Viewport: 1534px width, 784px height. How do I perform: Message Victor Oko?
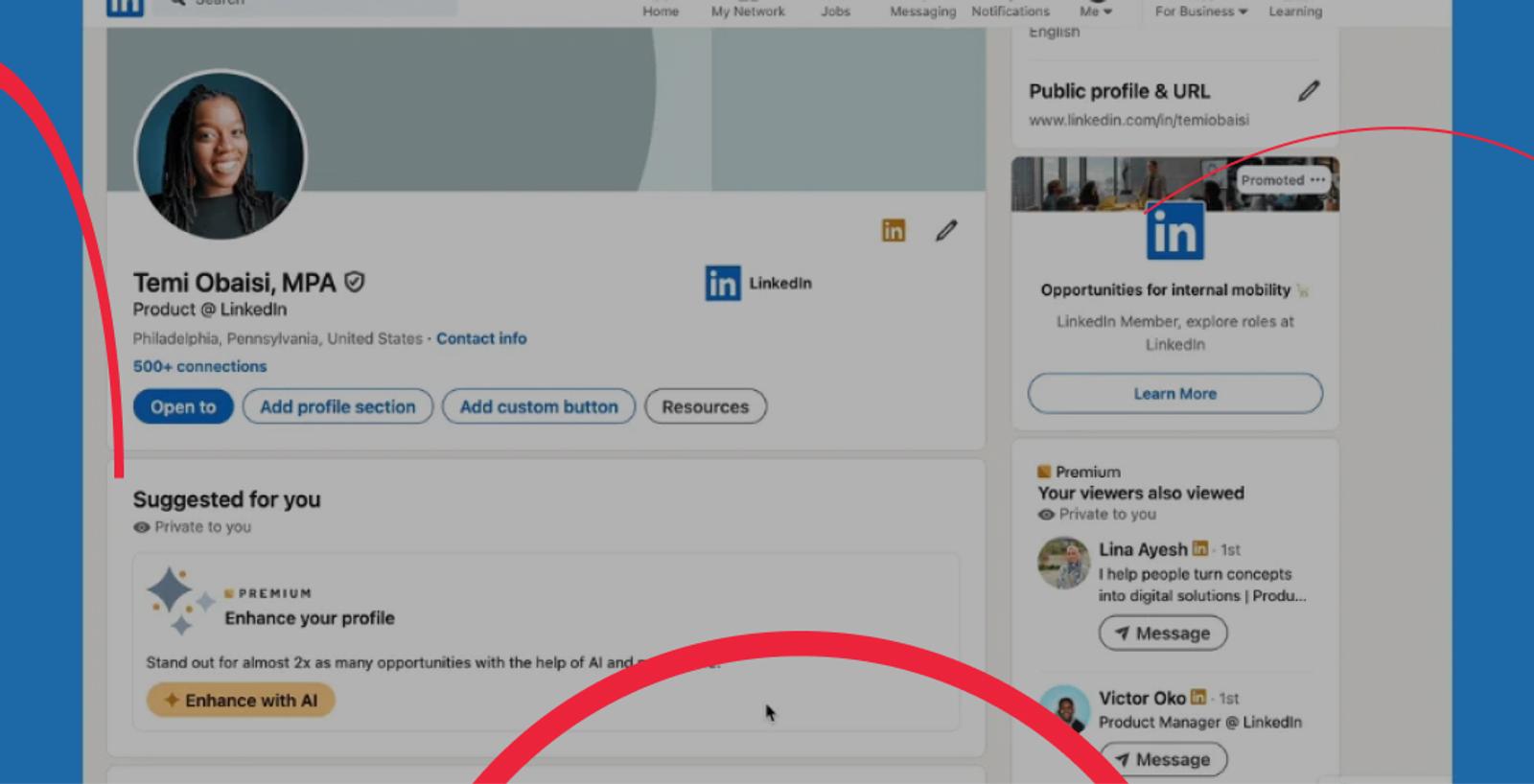pyautogui.click(x=1163, y=760)
